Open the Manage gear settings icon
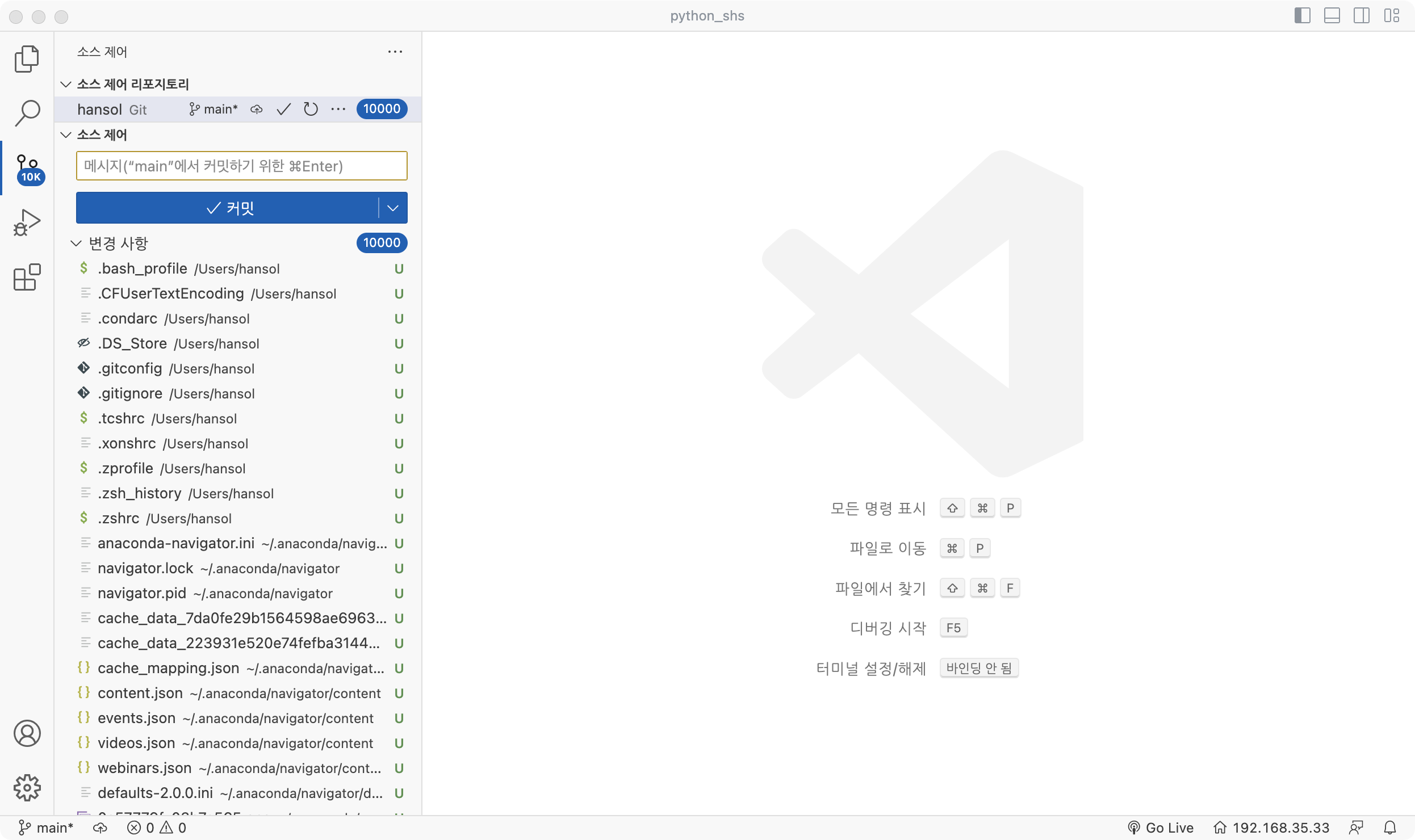The height and width of the screenshot is (840, 1415). [27, 788]
